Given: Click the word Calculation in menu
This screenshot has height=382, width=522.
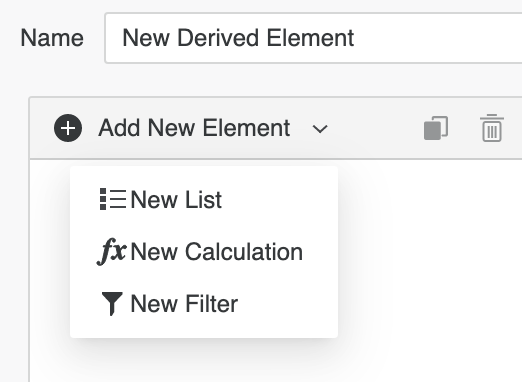Looking at the screenshot, I should (244, 252).
